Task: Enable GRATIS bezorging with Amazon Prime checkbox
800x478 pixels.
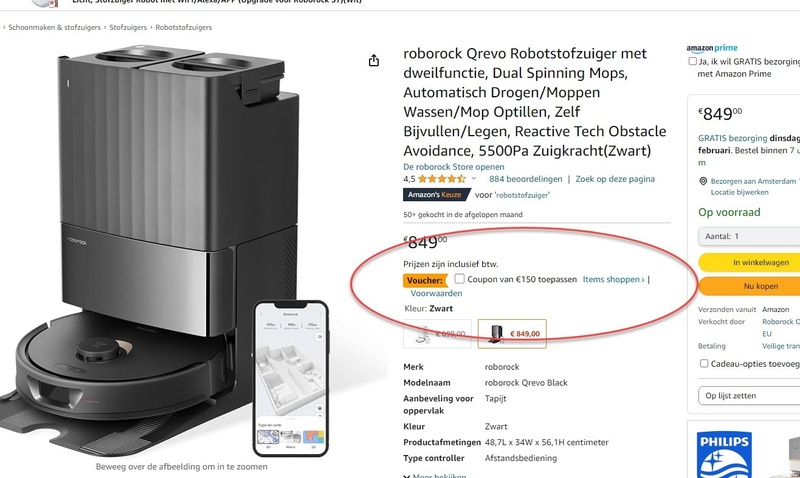Action: tap(692, 61)
